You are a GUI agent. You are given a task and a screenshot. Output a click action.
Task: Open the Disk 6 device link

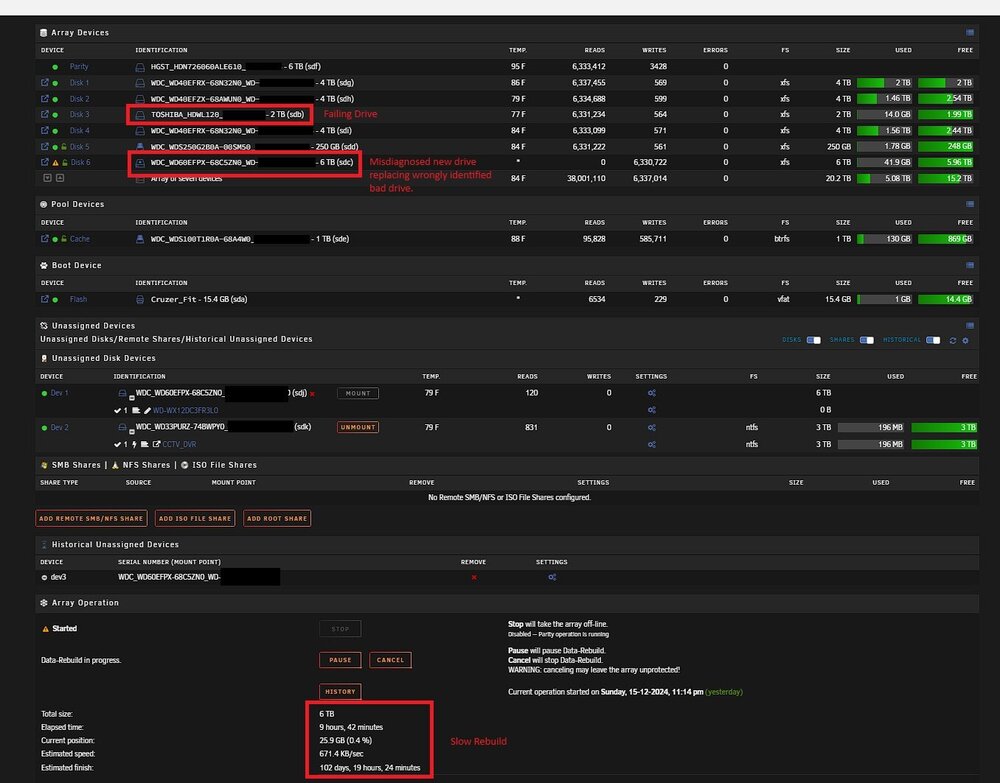coord(80,162)
